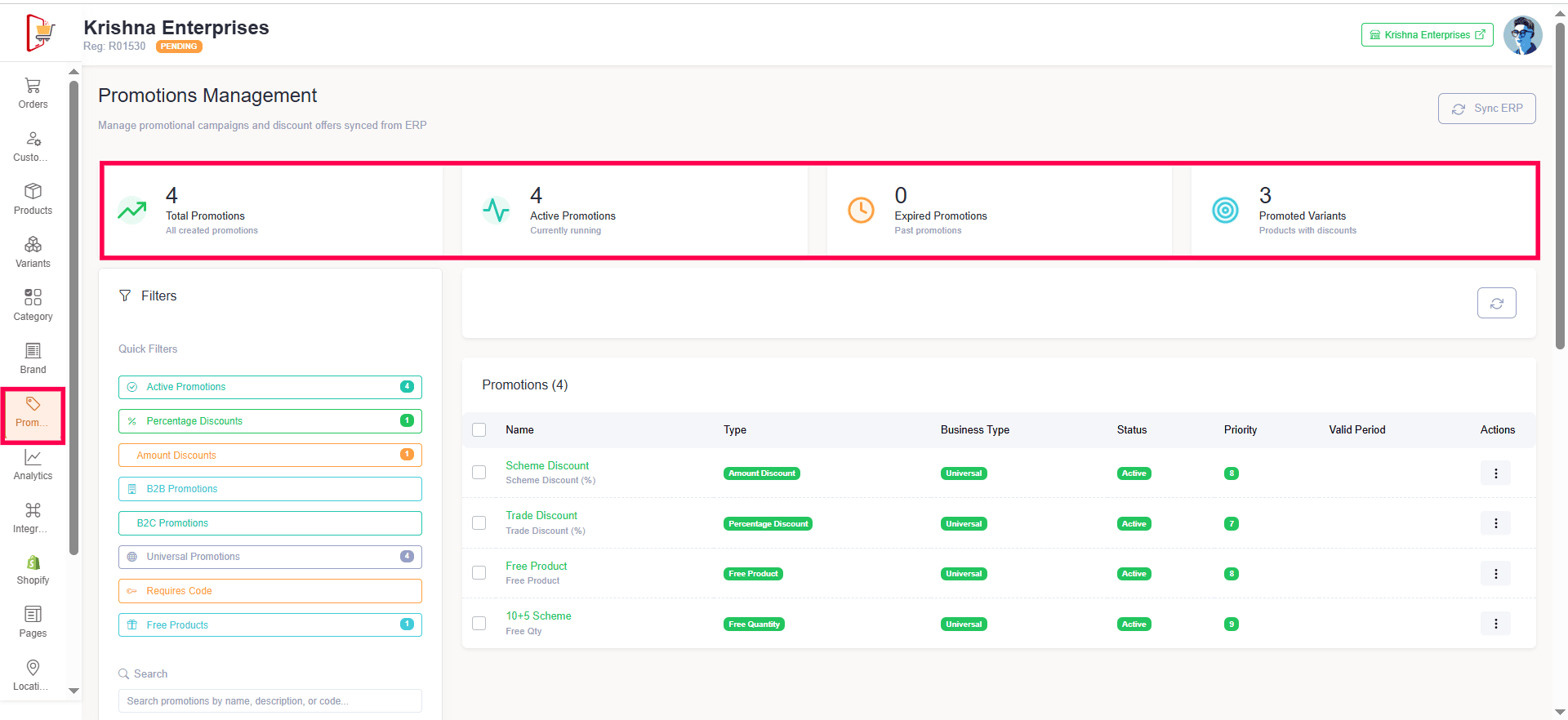
Task: Click the Sync ERP button
Action: pyautogui.click(x=1486, y=109)
